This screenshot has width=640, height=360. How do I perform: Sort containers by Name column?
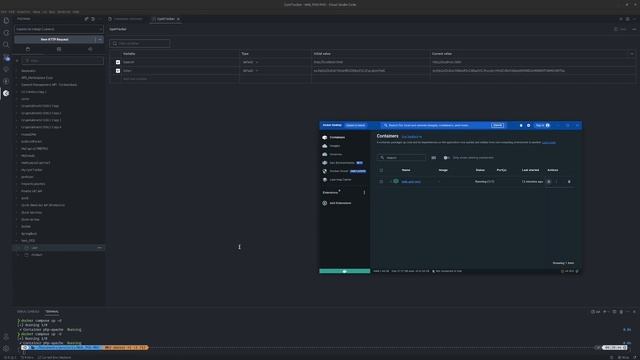point(406,171)
